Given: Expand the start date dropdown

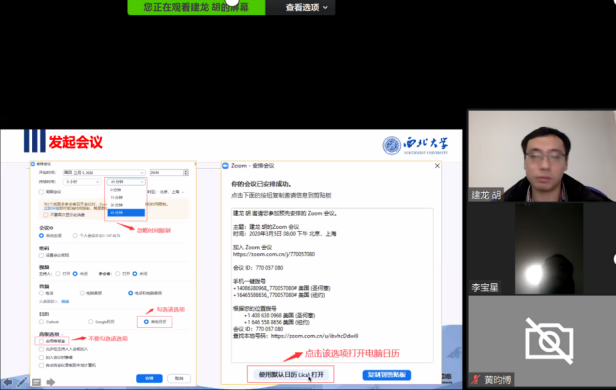Looking at the screenshot, I should coord(104,172).
